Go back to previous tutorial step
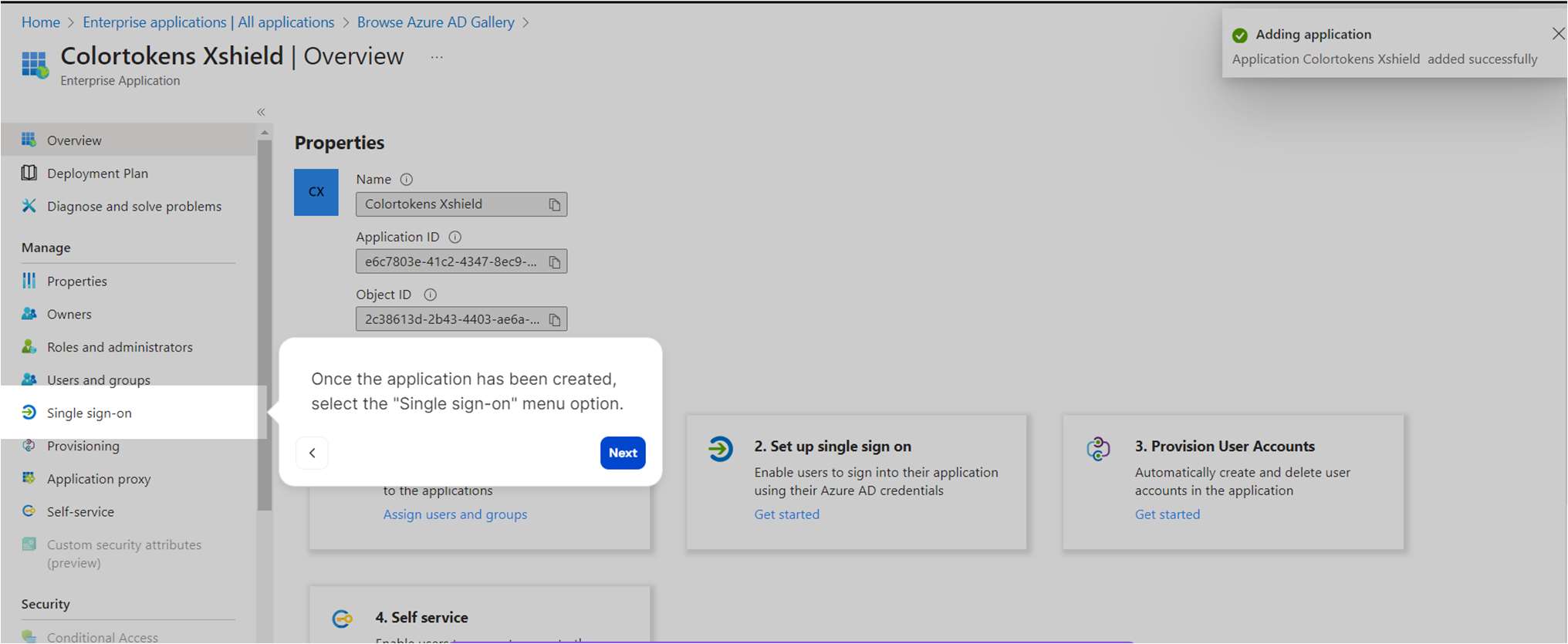This screenshot has height=644, width=1568. coord(313,453)
